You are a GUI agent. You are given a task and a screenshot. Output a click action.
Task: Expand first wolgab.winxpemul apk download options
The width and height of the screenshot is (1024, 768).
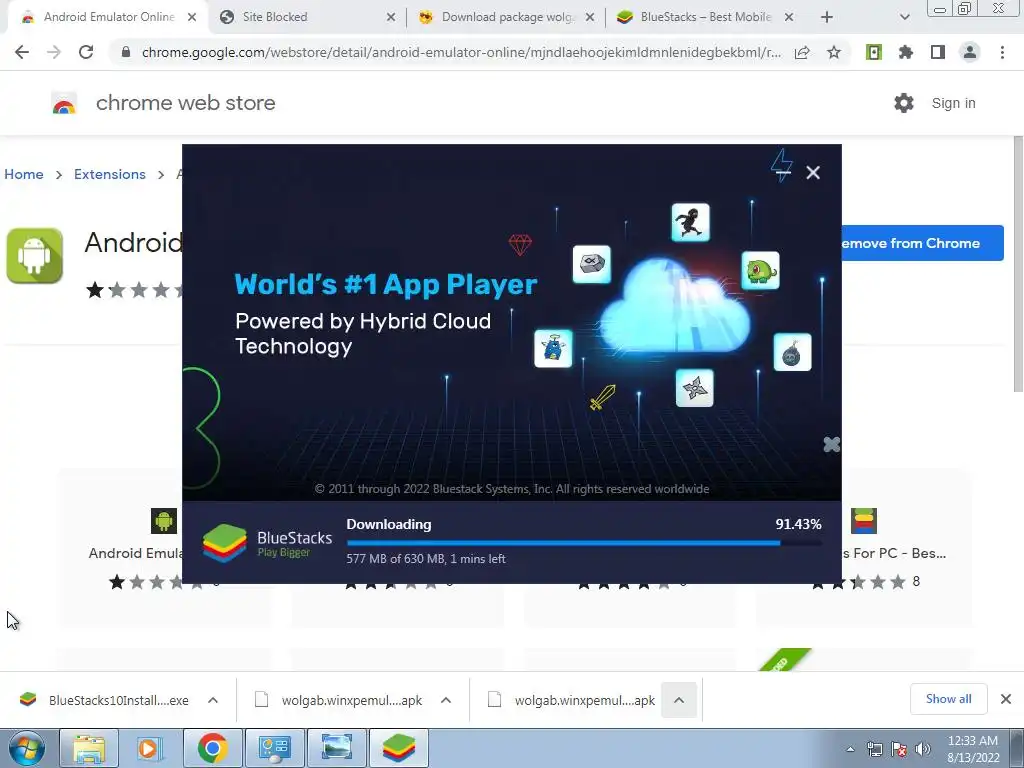coord(446,700)
